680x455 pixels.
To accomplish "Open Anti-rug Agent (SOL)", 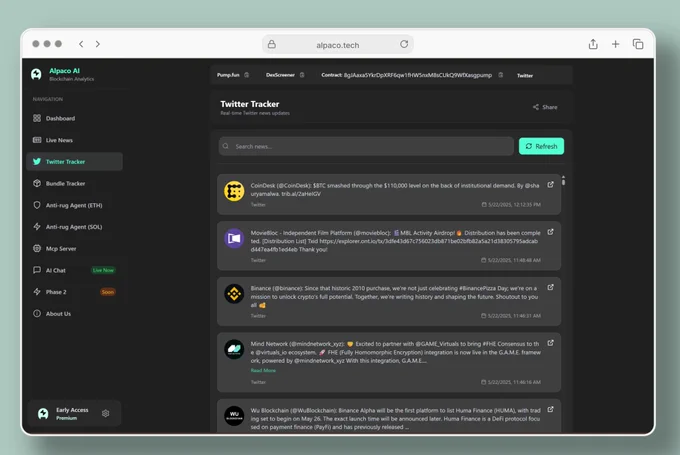I will 74,227.
